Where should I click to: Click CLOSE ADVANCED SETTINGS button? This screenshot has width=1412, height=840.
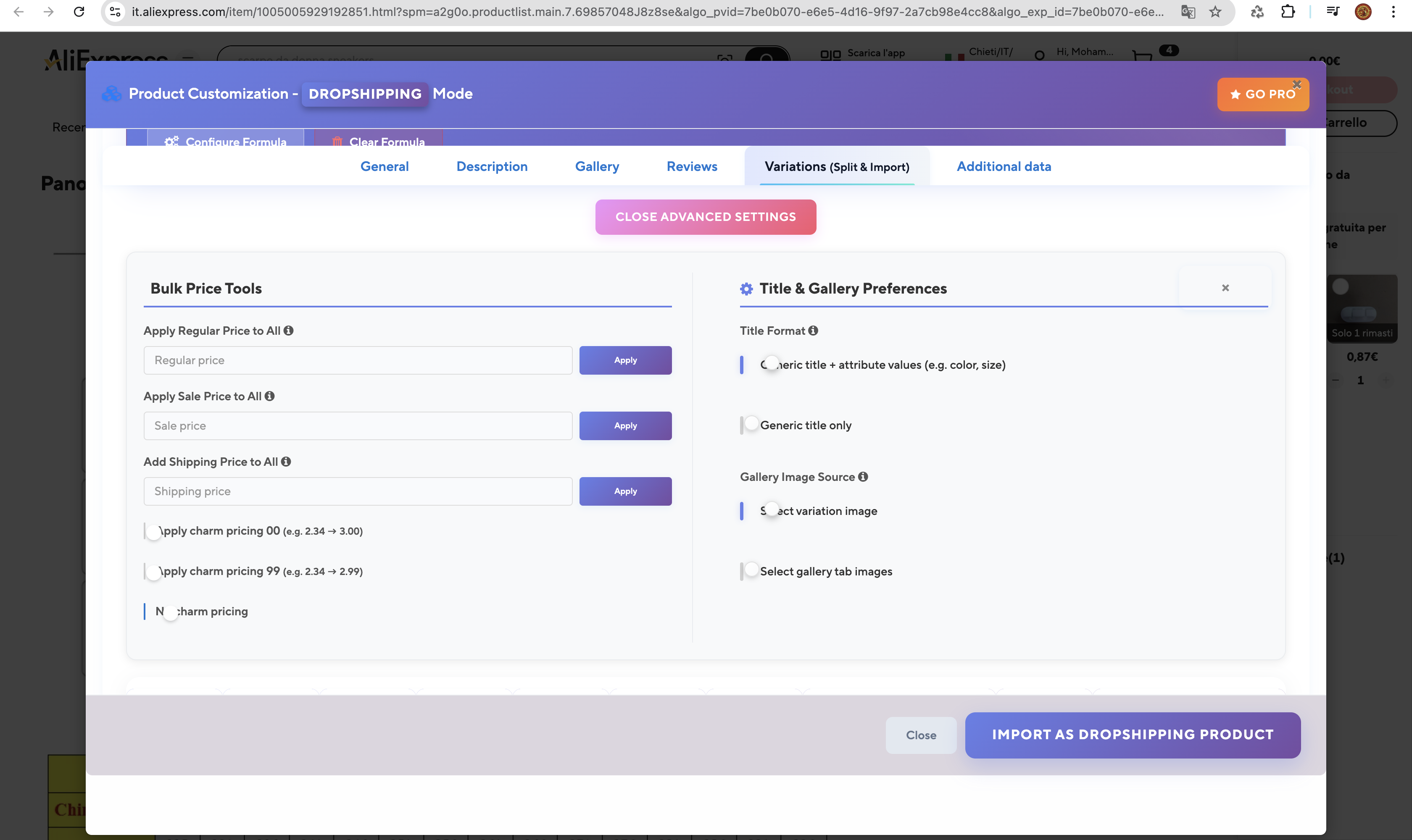[706, 217]
